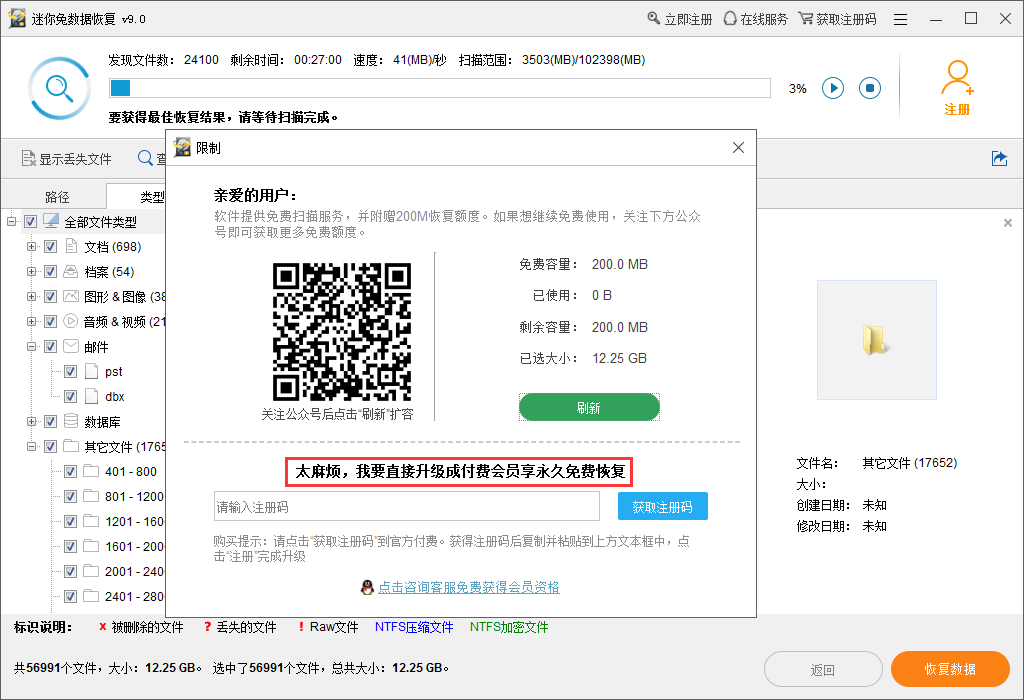Expand the 数据库 tree node
The height and width of the screenshot is (700, 1024).
31,421
